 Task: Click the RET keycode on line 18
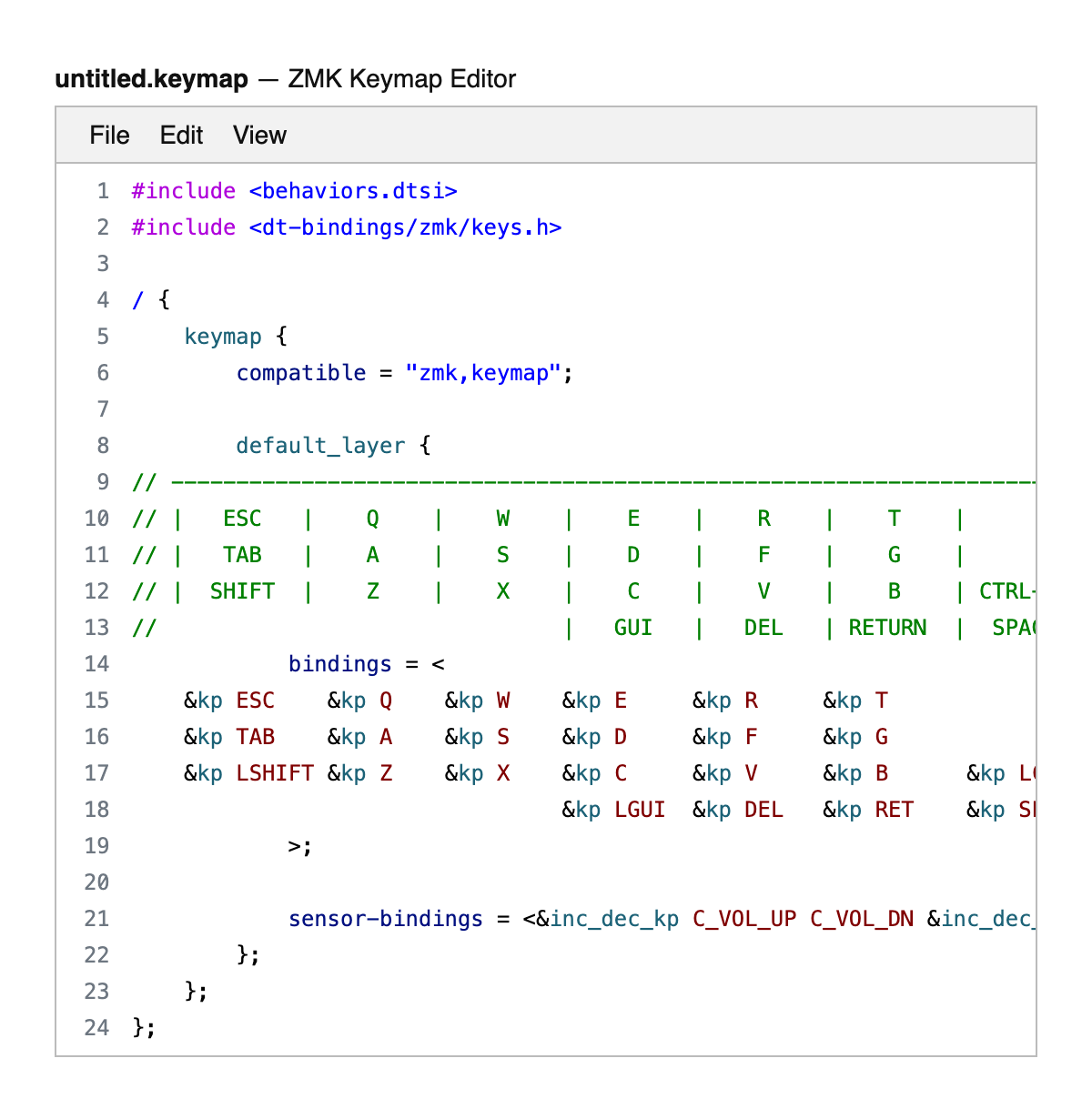tap(894, 810)
